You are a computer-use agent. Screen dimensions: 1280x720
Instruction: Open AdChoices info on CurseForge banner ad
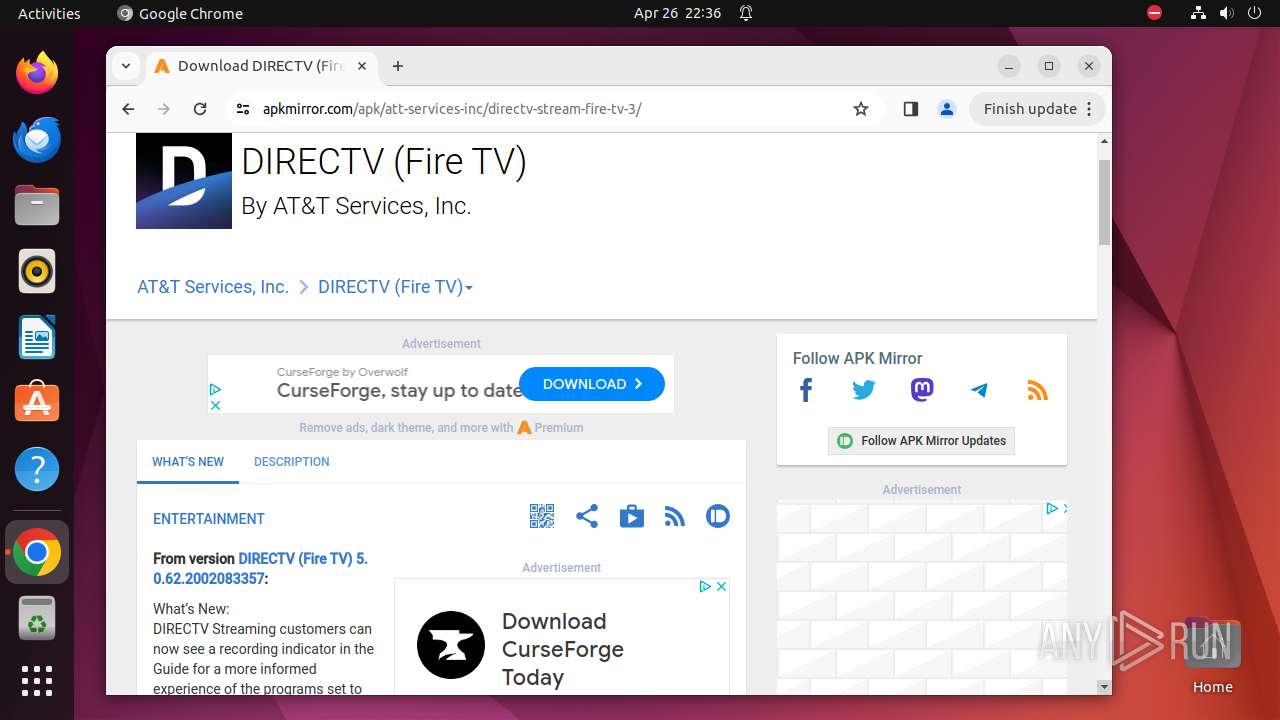pyautogui.click(x=215, y=390)
